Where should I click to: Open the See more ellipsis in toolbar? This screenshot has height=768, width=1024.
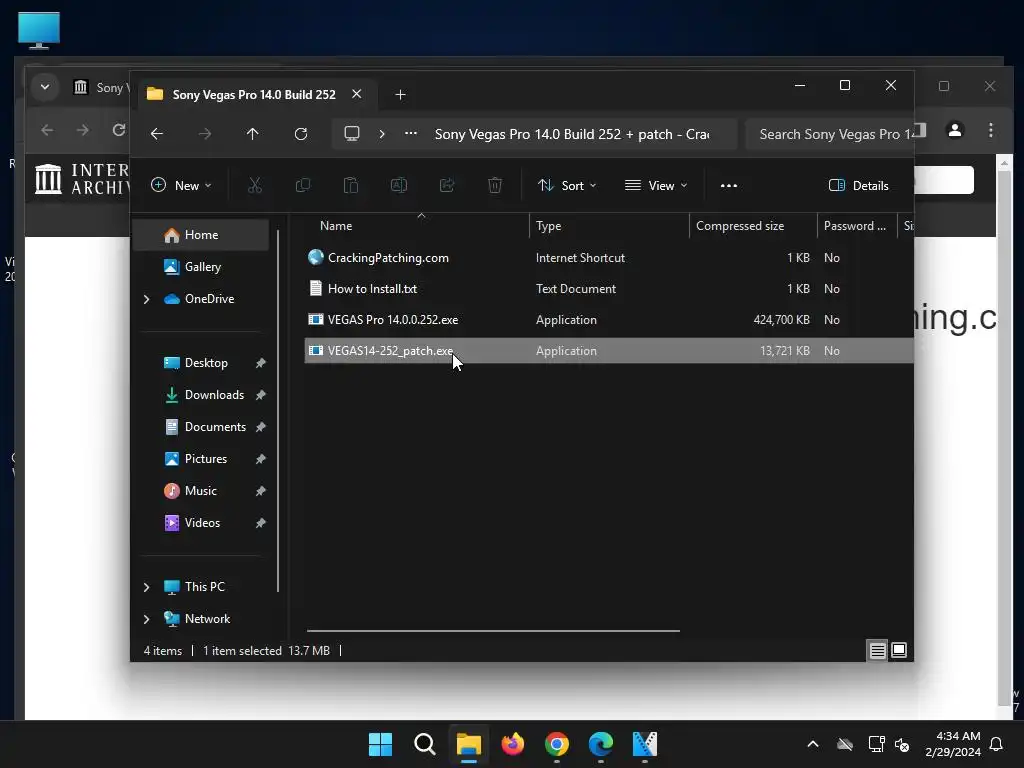729,185
